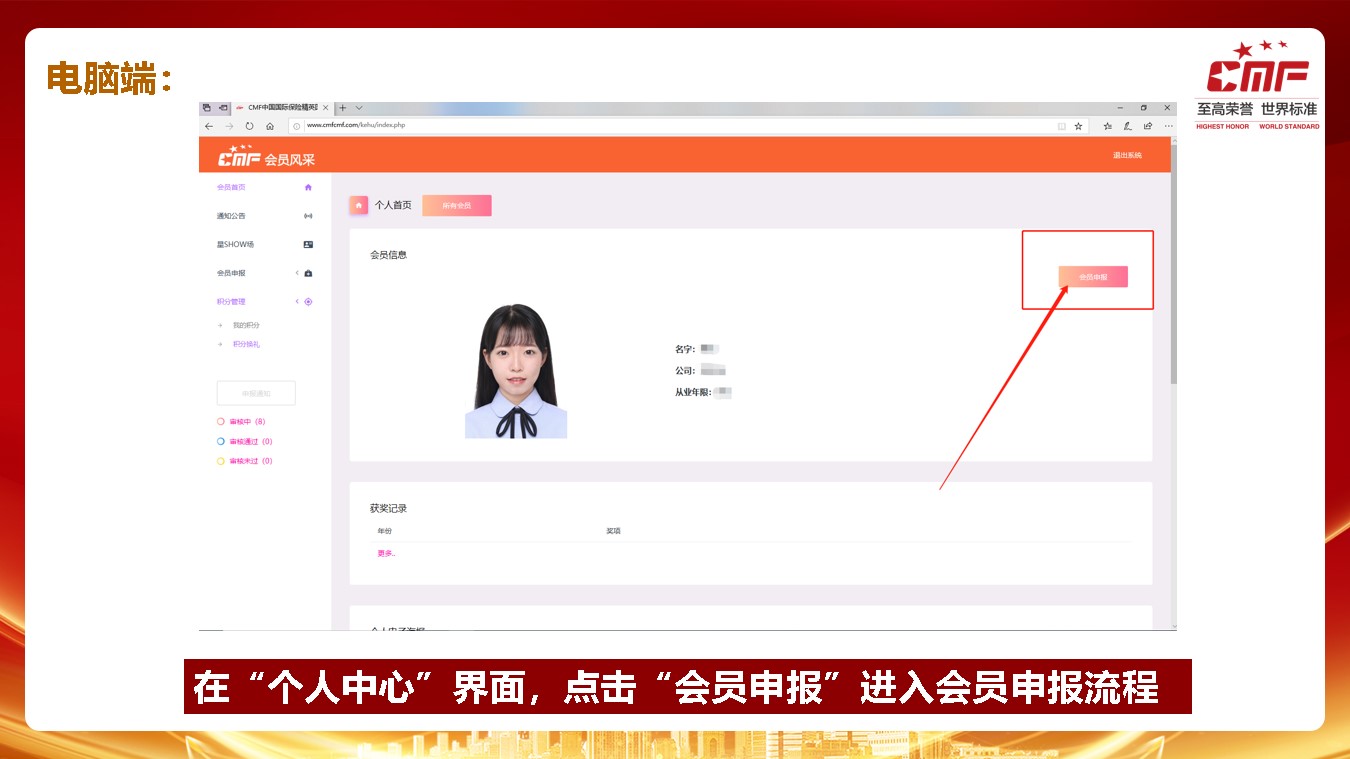Select the 审核未过 (0) status circle
The image size is (1350, 759).
tap(221, 461)
